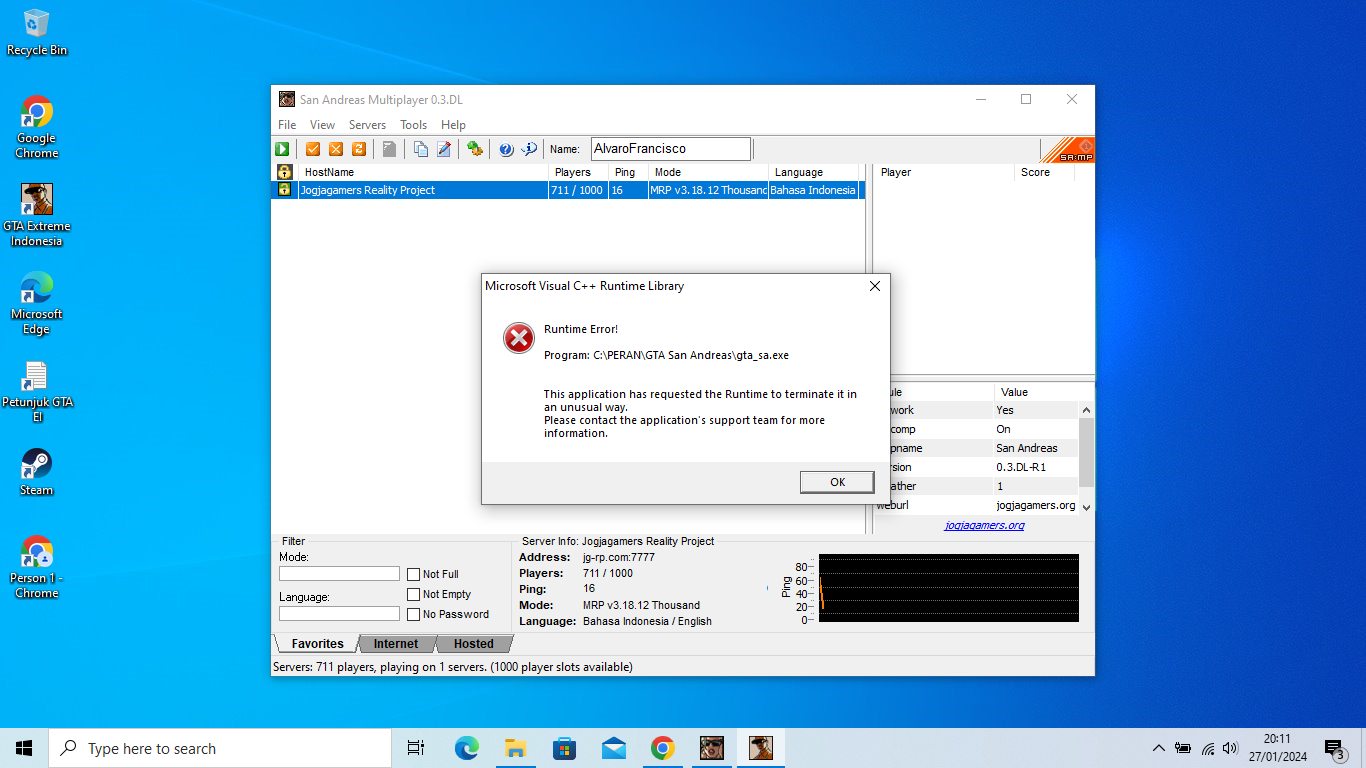Click the padlock column header icon
This screenshot has width=1366, height=768.
(284, 172)
